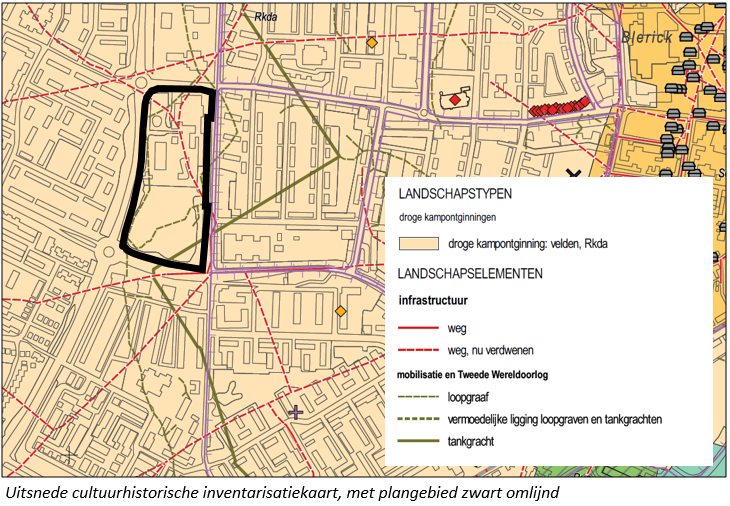Click the beige 'droge kampontginning' legend swatch

(x=419, y=243)
